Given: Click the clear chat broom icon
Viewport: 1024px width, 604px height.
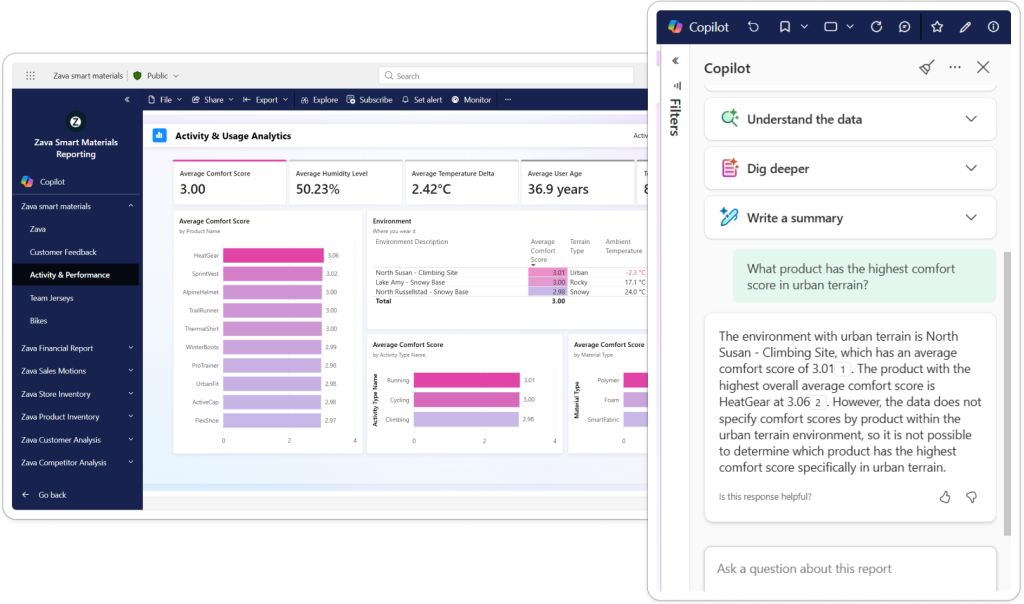Looking at the screenshot, I should [927, 68].
